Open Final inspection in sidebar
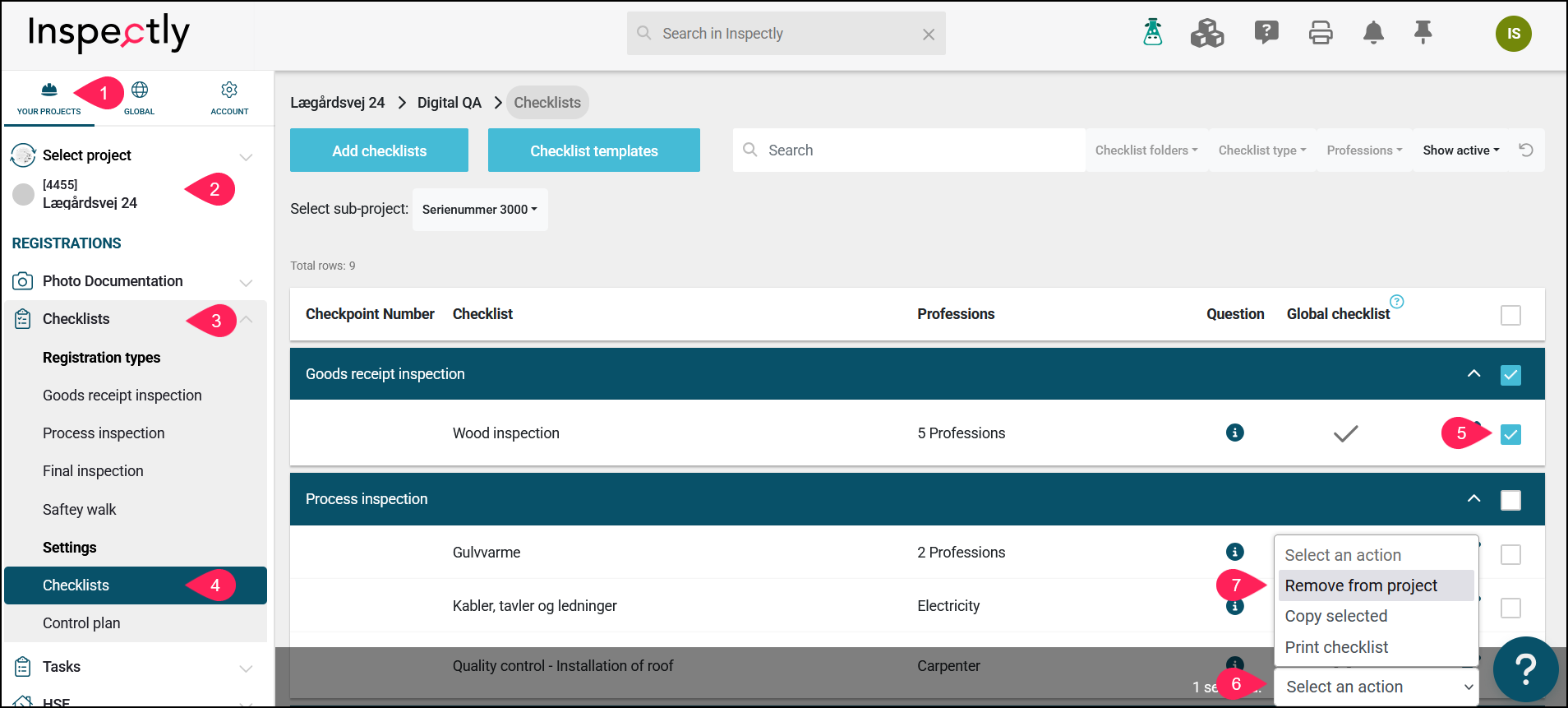This screenshot has width=1568, height=708. tap(93, 471)
